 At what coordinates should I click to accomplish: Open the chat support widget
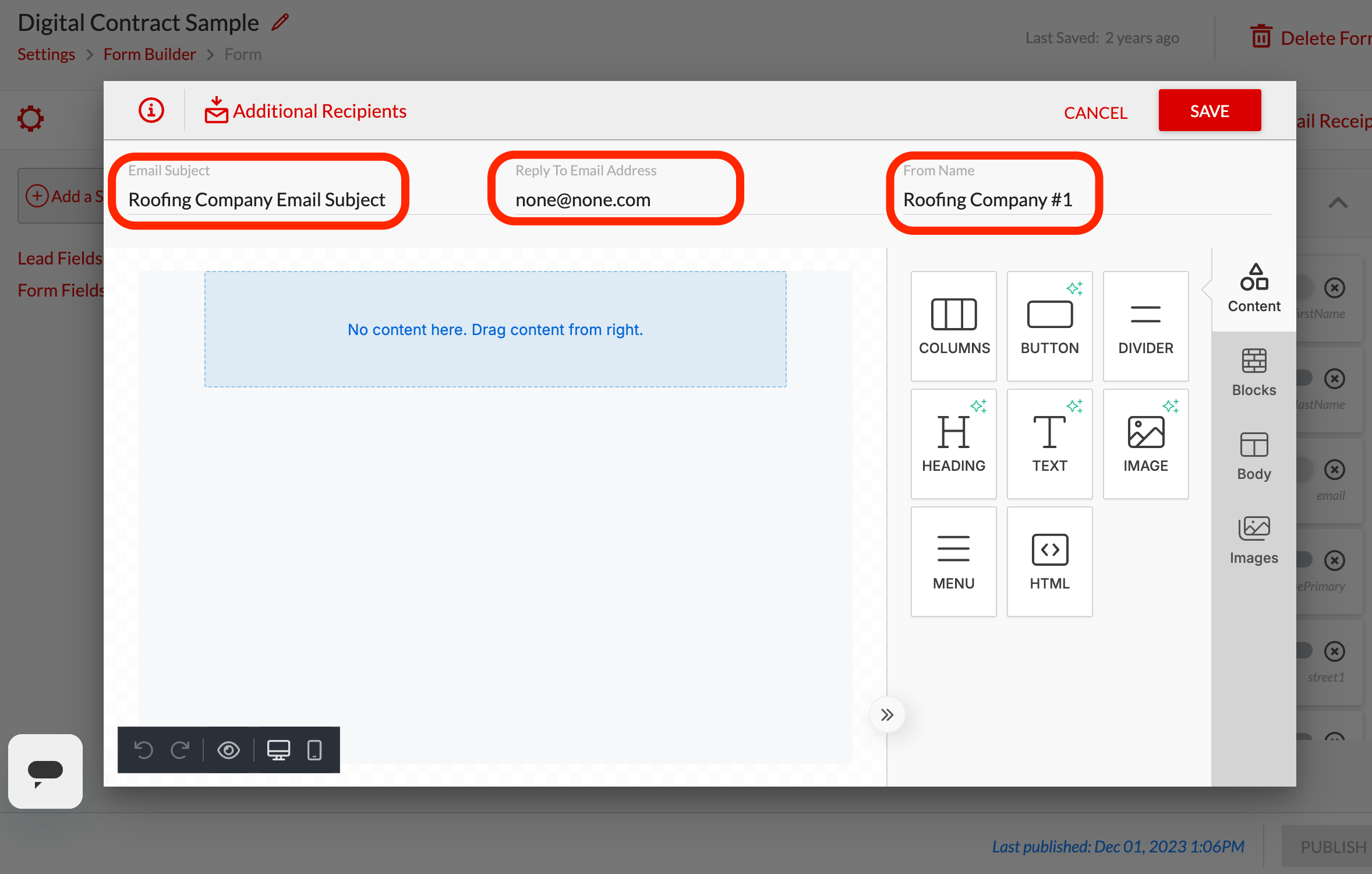(45, 771)
